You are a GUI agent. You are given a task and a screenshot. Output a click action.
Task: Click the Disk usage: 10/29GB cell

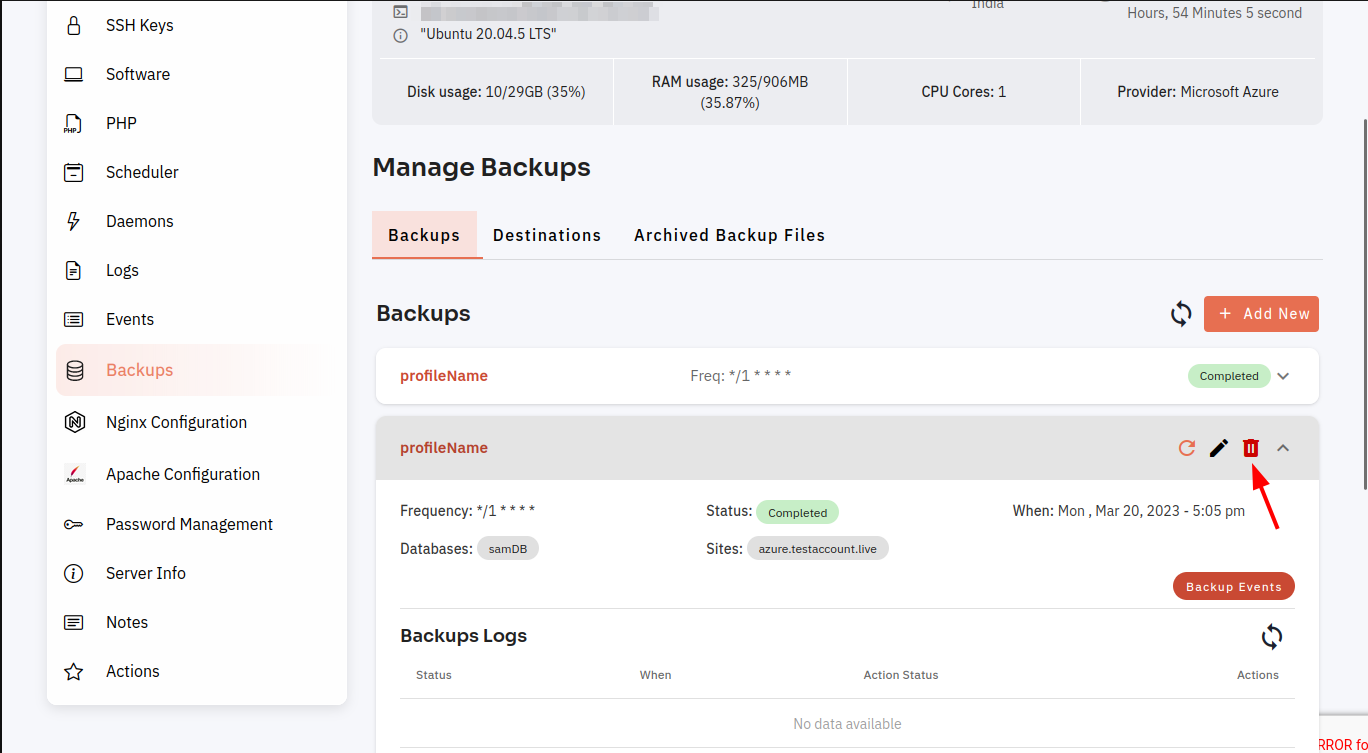[x=496, y=92]
